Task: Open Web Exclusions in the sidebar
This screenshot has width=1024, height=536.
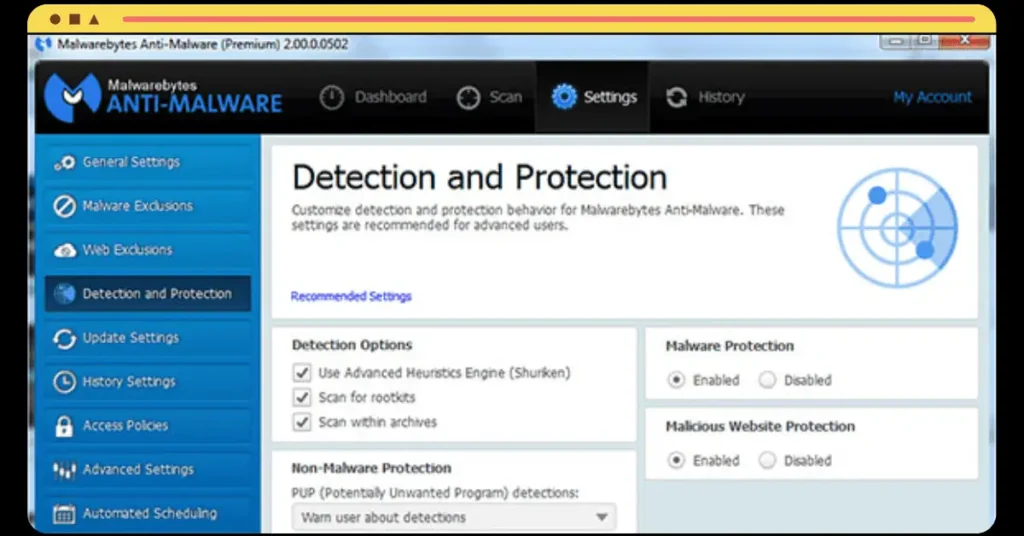Action: (x=148, y=250)
